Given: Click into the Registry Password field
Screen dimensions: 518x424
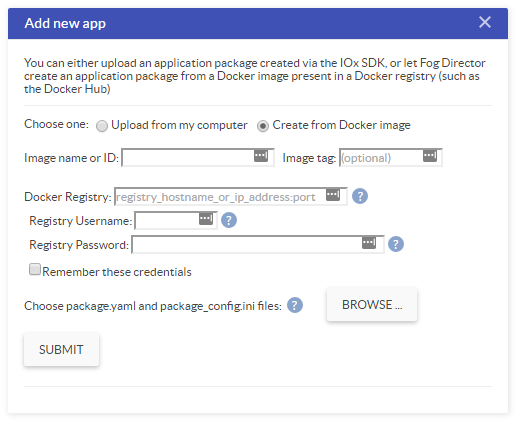Looking at the screenshot, I should pyautogui.click(x=258, y=245).
